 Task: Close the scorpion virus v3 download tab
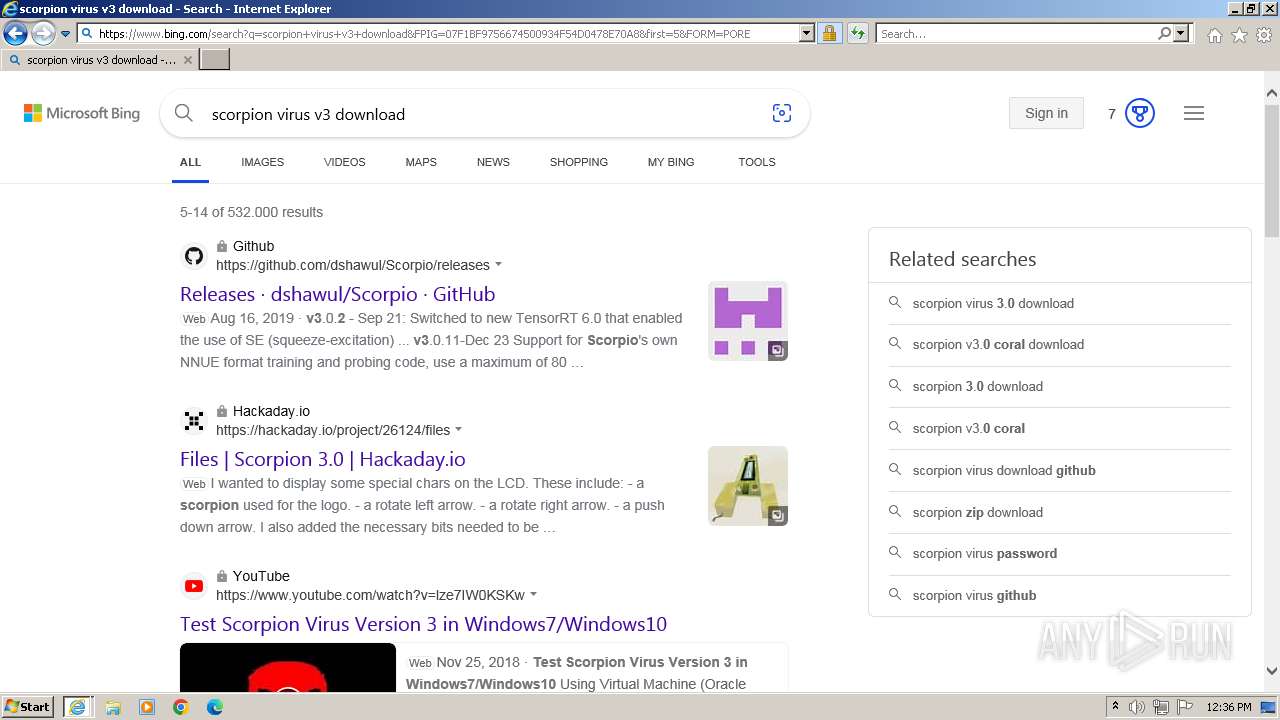[x=187, y=60]
